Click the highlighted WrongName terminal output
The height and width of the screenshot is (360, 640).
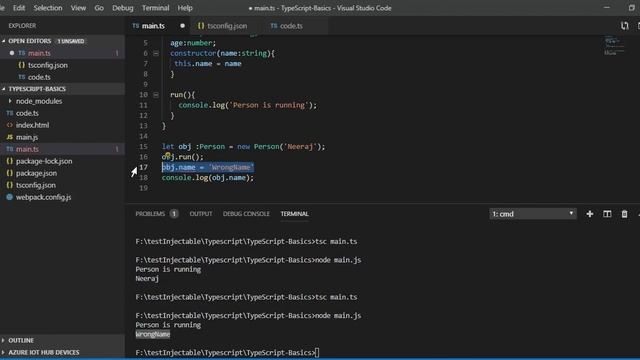tap(153, 334)
